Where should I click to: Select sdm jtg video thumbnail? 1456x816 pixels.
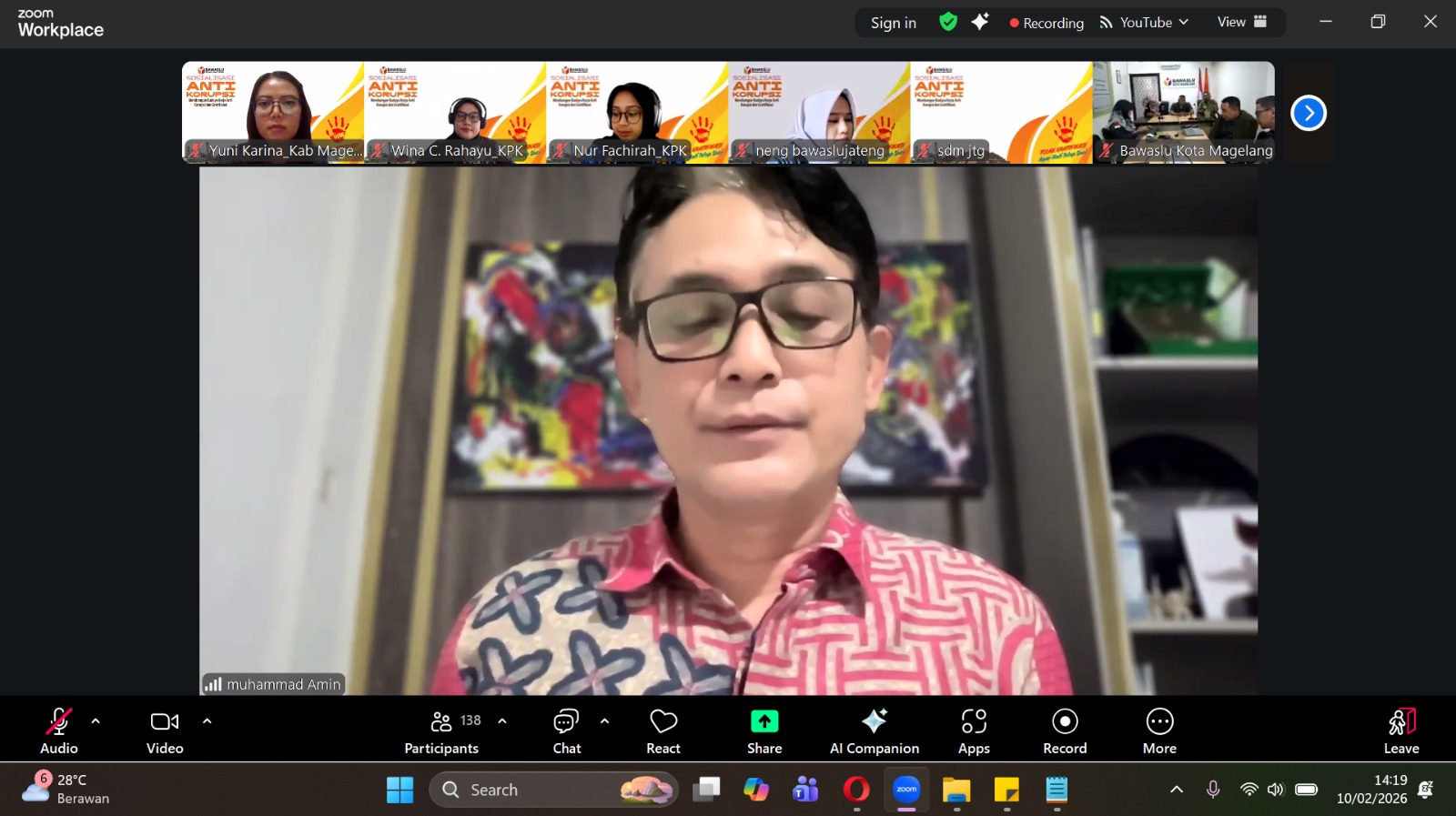[1001, 112]
